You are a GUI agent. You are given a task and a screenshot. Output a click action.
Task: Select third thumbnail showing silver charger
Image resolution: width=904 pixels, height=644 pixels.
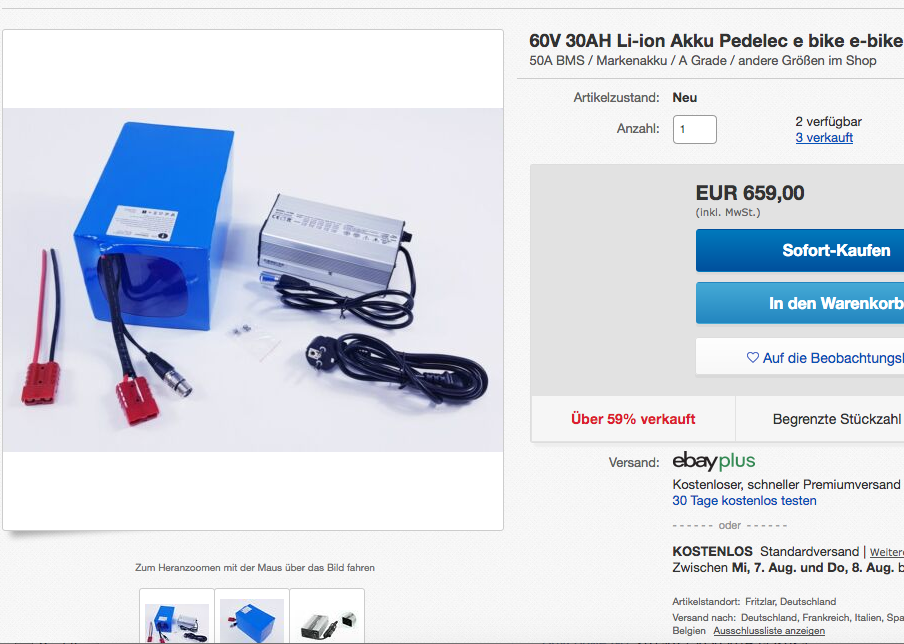pyautogui.click(x=327, y=617)
